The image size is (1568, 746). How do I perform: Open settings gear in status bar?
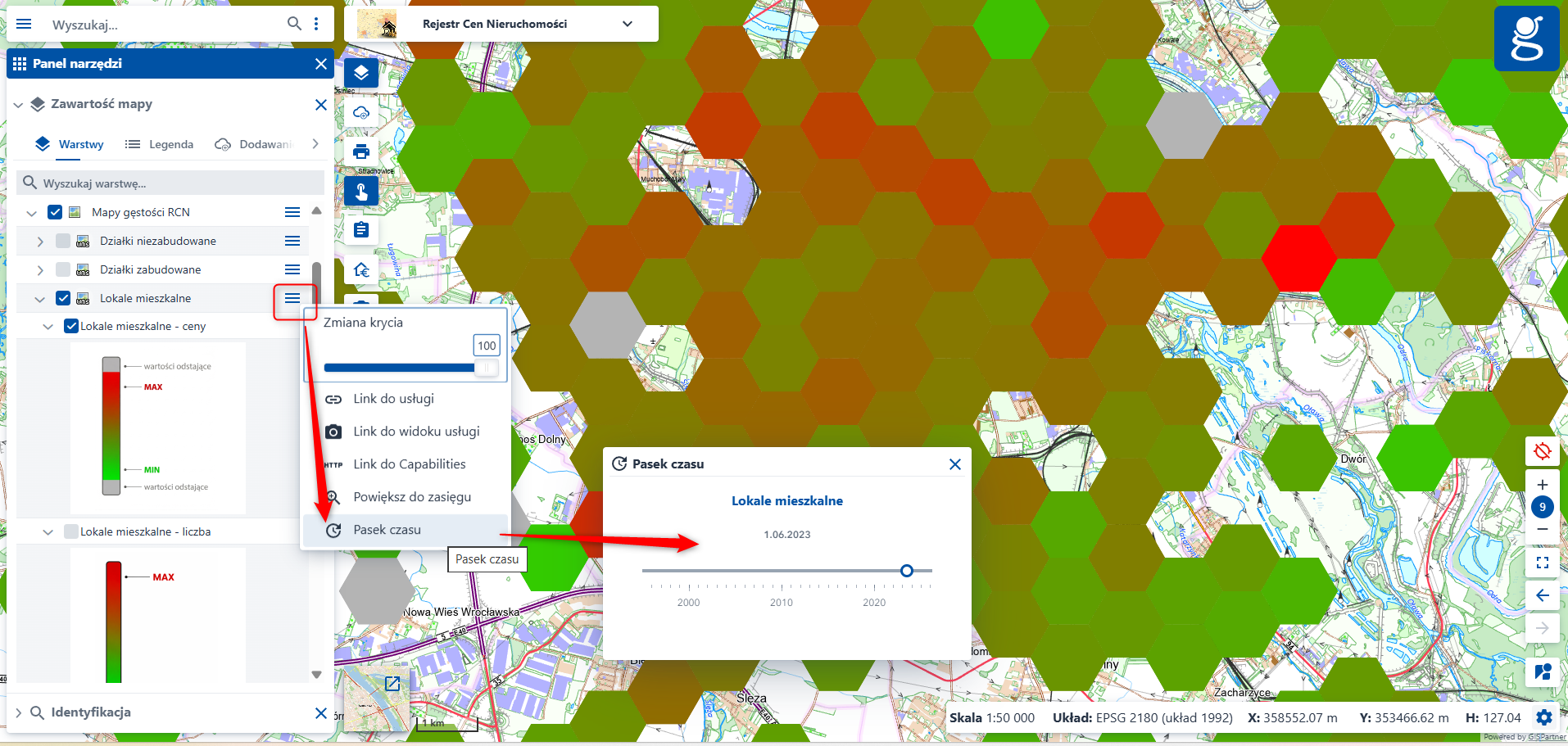pos(1544,718)
